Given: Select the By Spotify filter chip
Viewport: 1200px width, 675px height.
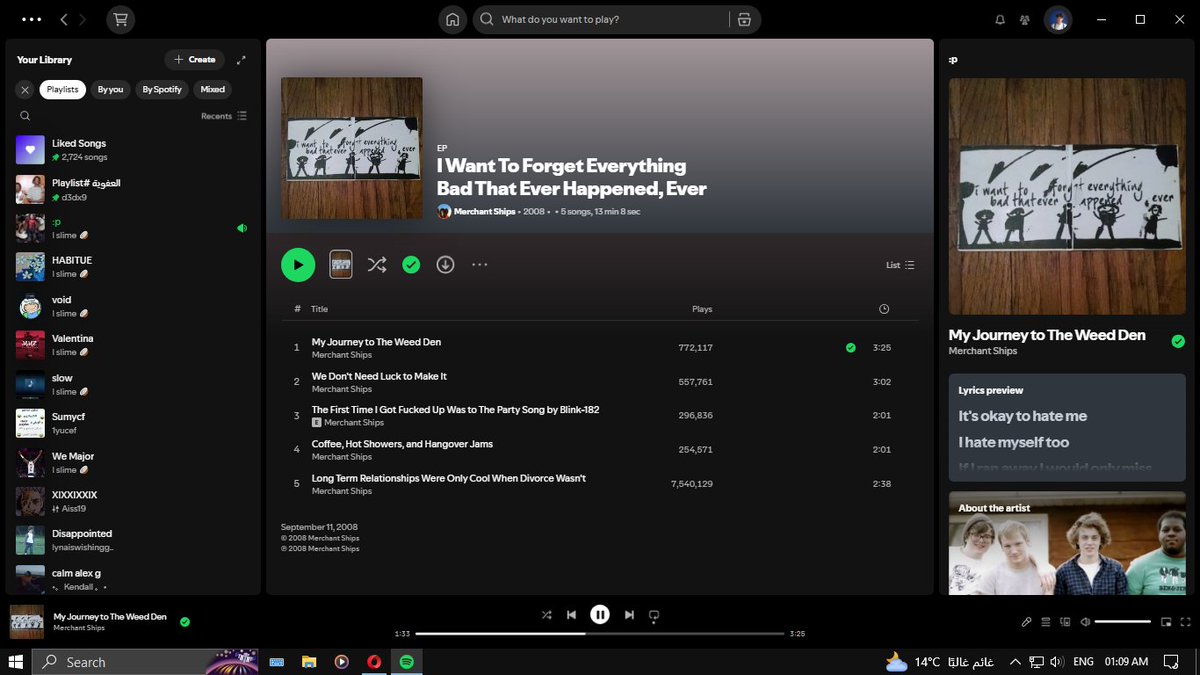Looking at the screenshot, I should (x=162, y=90).
